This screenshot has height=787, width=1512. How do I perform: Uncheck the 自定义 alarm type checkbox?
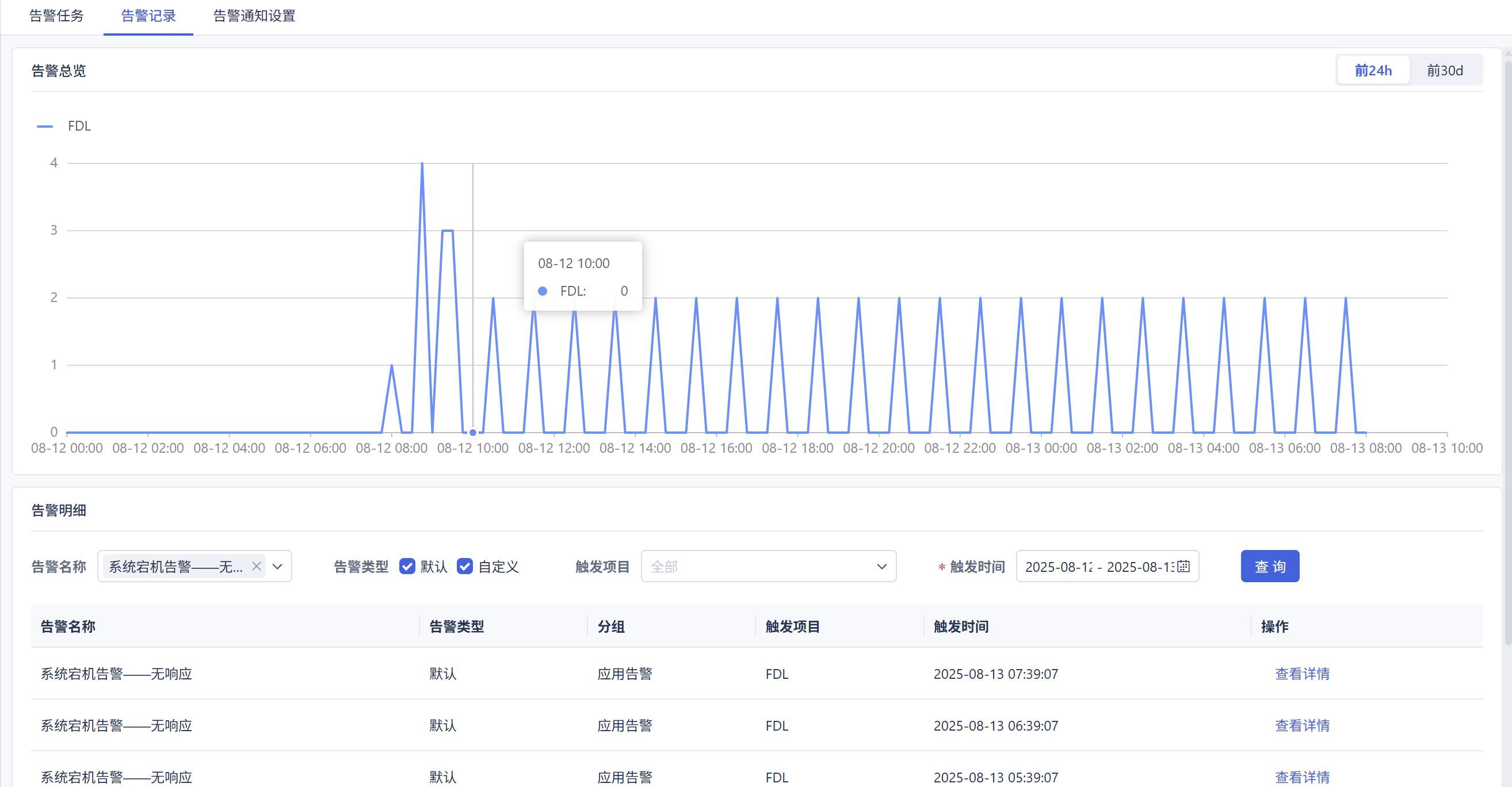(464, 566)
